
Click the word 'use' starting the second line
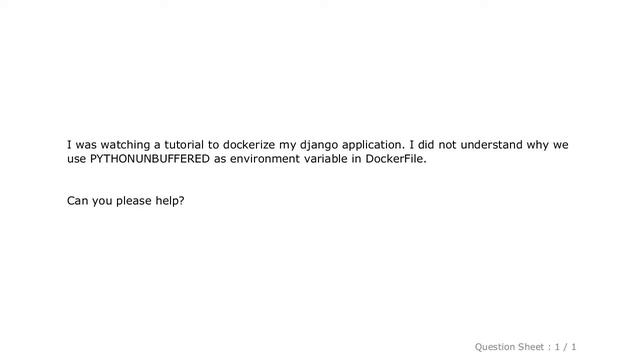click(x=76, y=159)
